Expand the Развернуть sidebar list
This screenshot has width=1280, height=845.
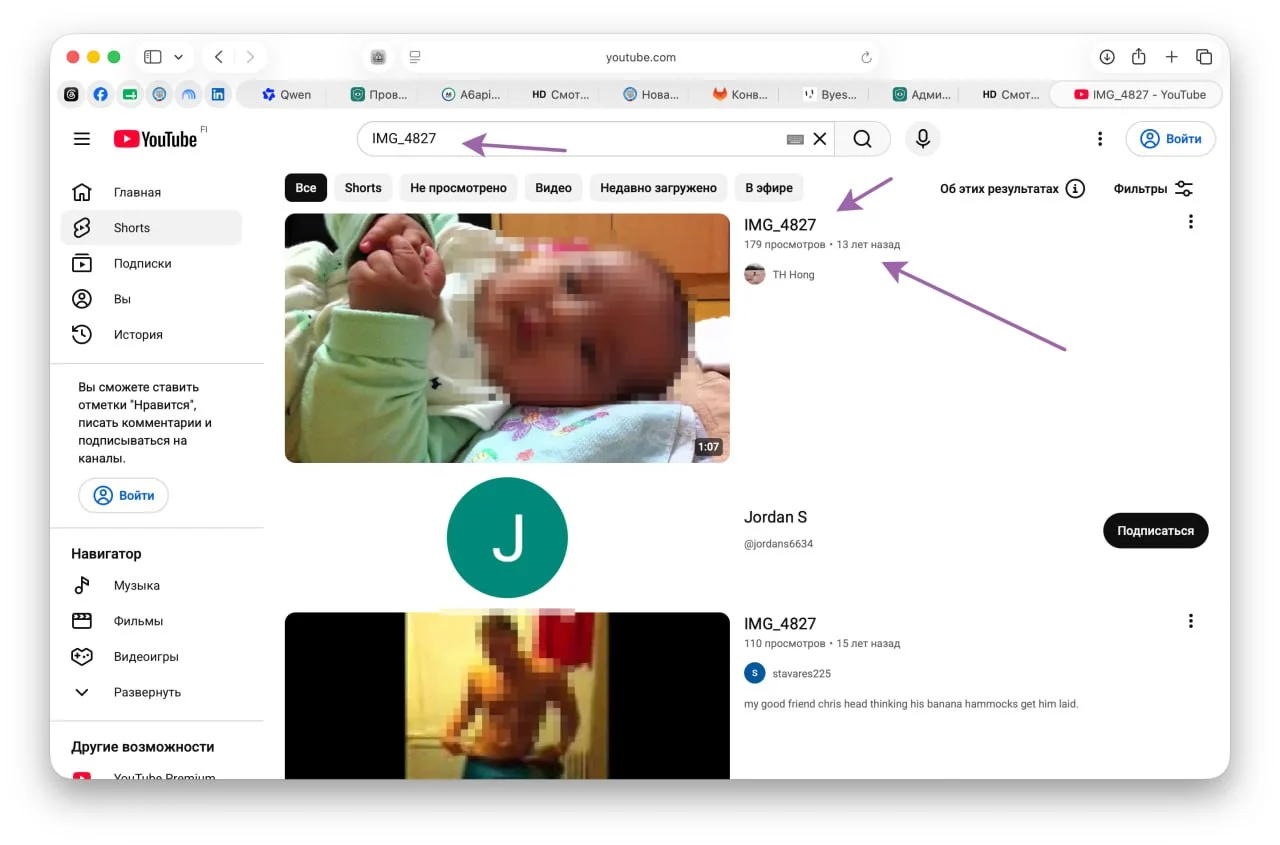pos(151,692)
